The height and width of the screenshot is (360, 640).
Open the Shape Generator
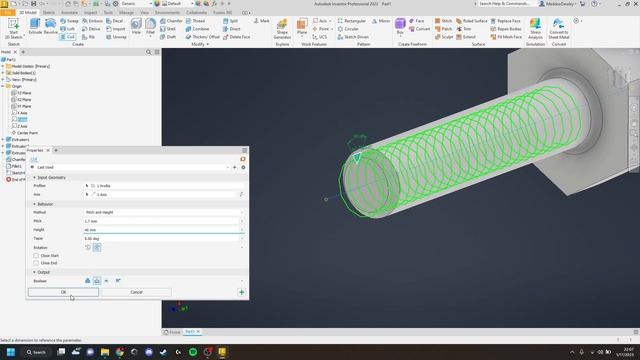pyautogui.click(x=282, y=29)
